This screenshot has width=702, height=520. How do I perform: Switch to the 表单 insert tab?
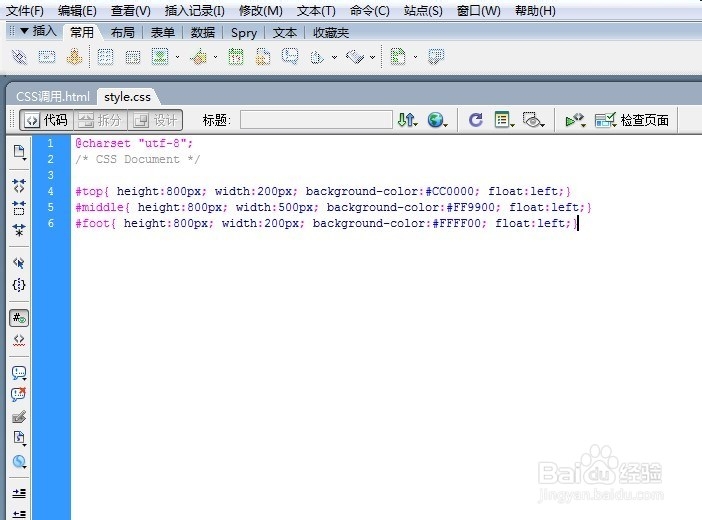[163, 33]
